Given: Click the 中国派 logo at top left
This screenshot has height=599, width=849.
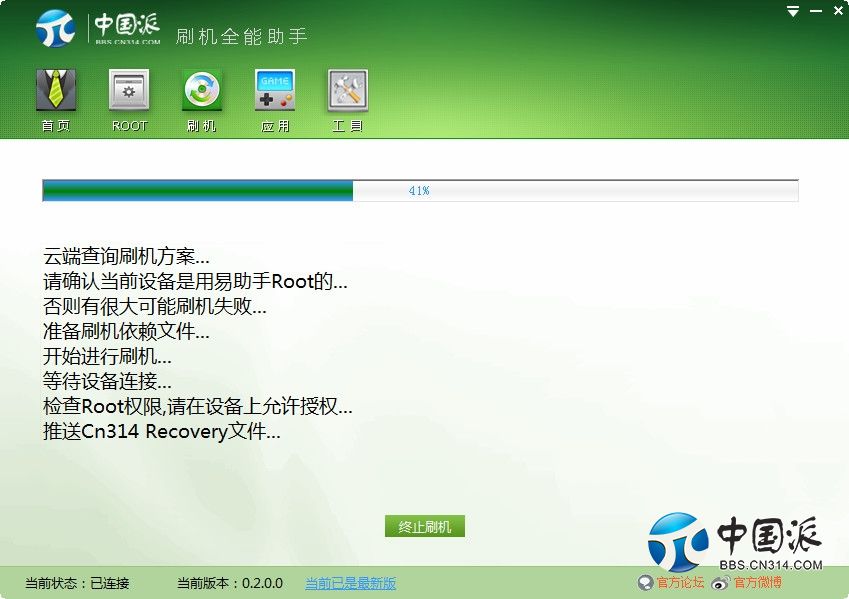Looking at the screenshot, I should click(x=98, y=28).
